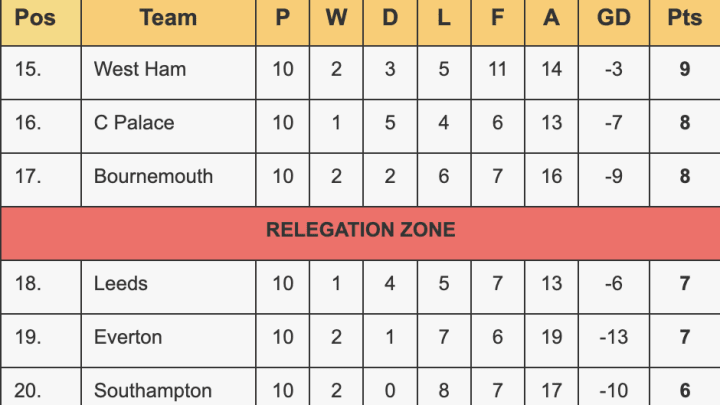Select Bournemouth's goal difference of -9
Image resolution: width=720 pixels, height=405 pixels.
coord(613,176)
